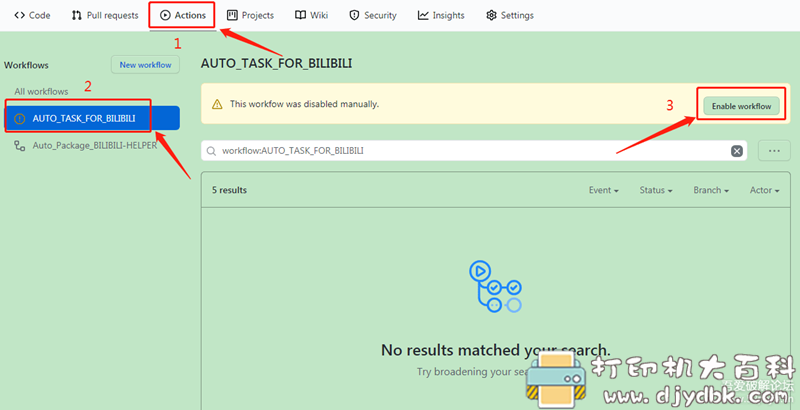Click the New workflow button
The height and width of the screenshot is (410, 800).
145,65
